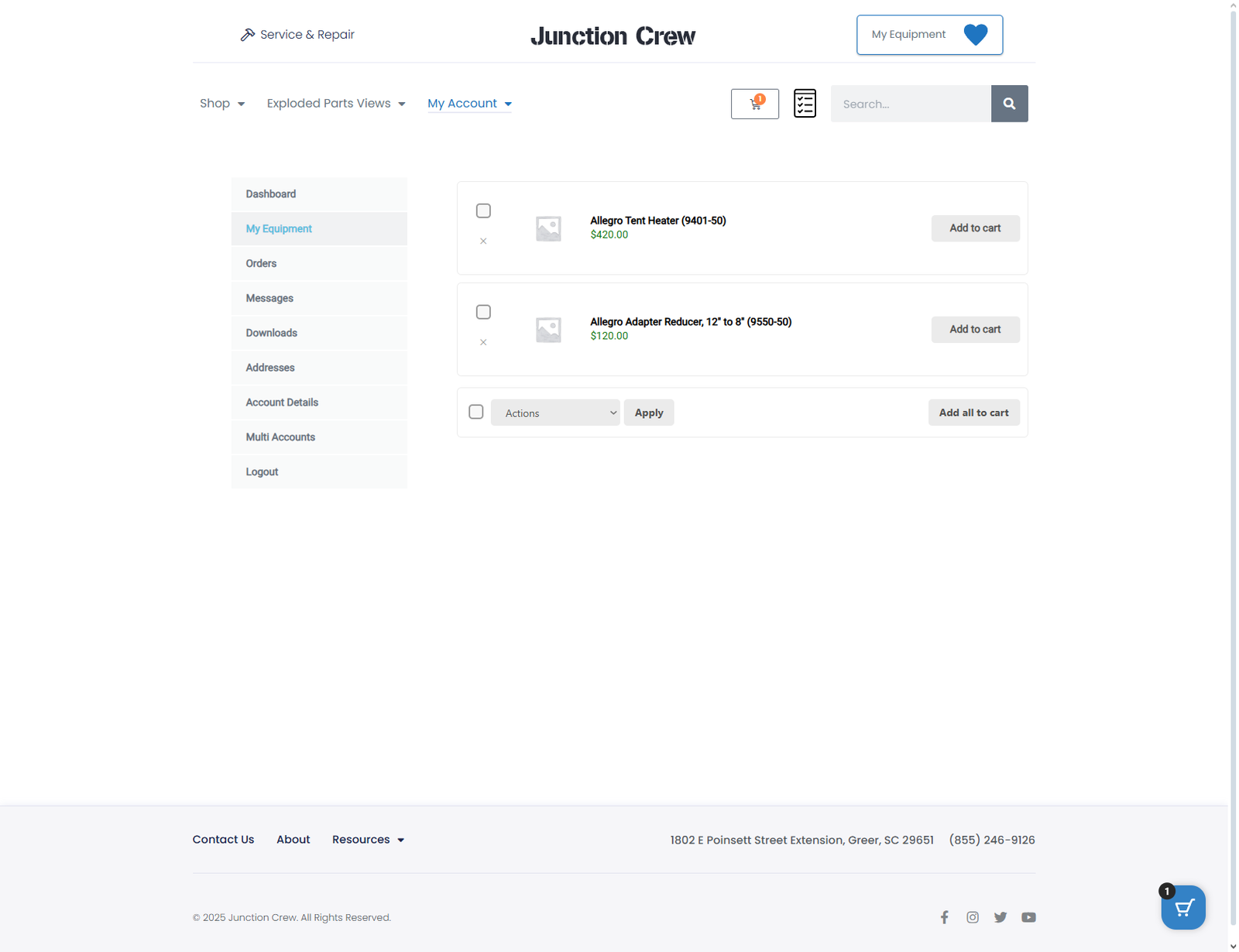Expand the Exploded Parts Views menu

pyautogui.click(x=336, y=104)
